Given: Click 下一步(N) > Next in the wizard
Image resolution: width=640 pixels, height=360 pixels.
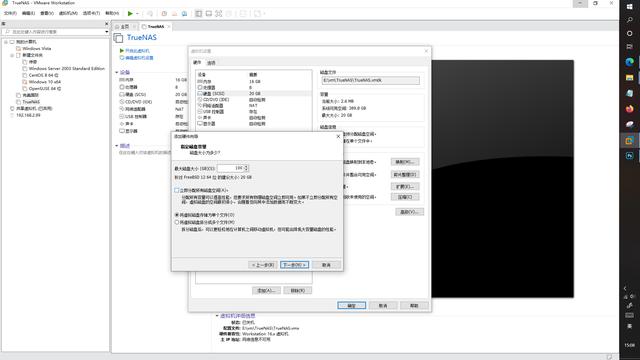Looking at the screenshot, I should click(x=294, y=265).
